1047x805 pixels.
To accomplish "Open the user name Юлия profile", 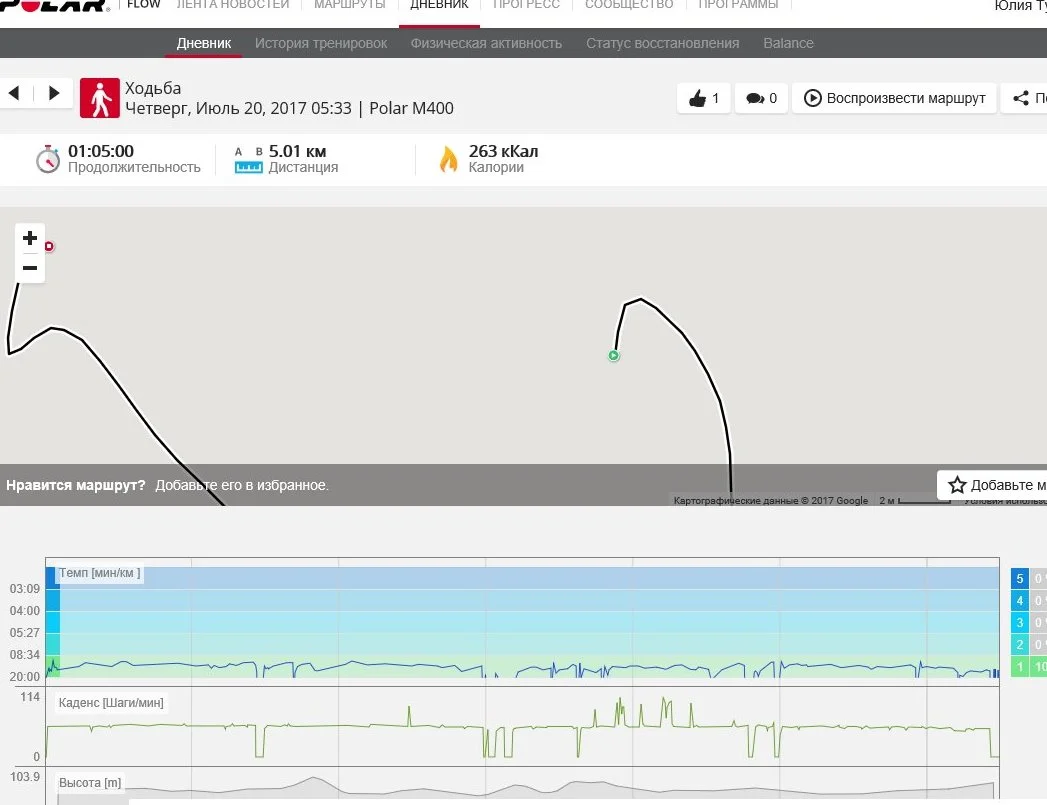I will click(x=1020, y=6).
